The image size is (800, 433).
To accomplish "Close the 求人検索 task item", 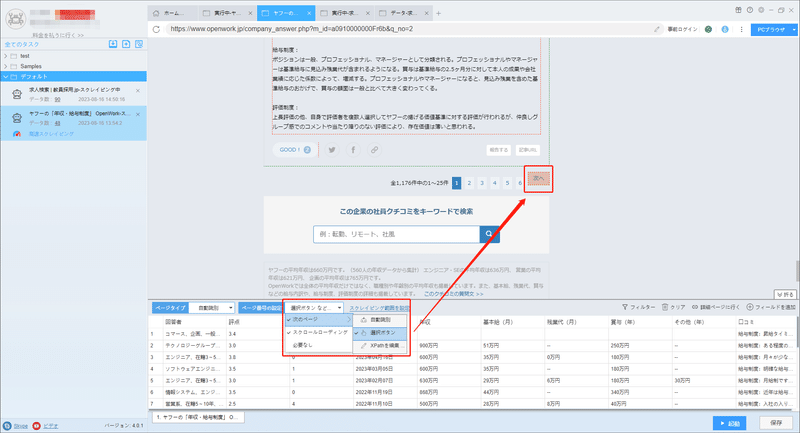I will click(138, 91).
